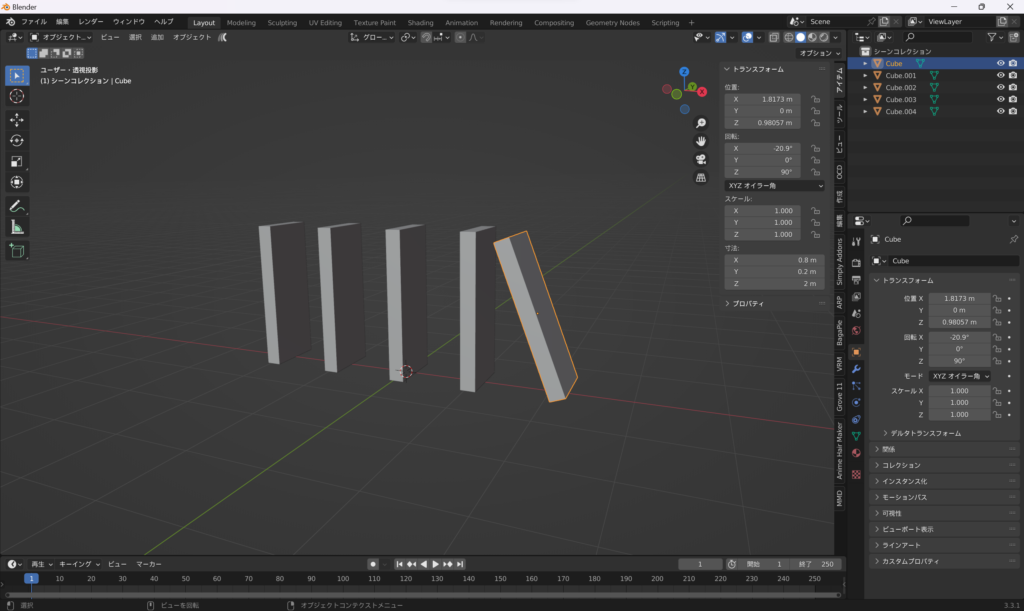This screenshot has height=611, width=1024.
Task: Toggle lock on Location X in sidebar
Action: tap(816, 99)
